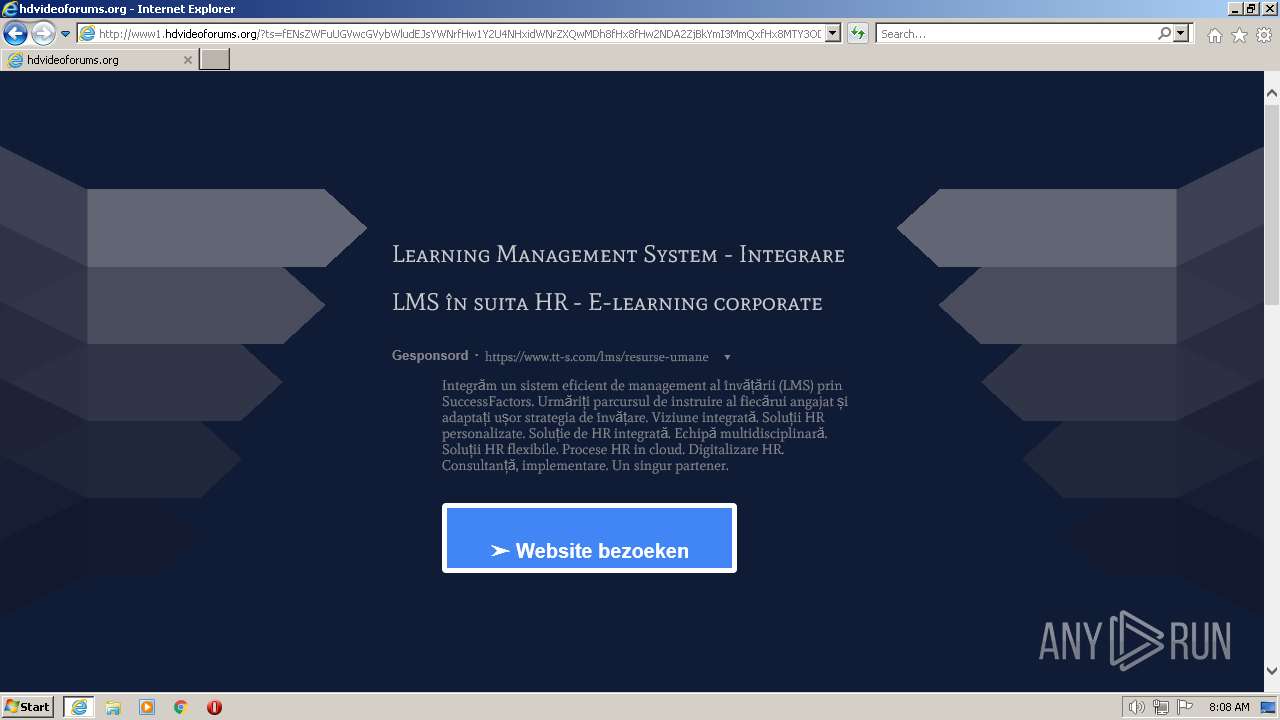Viewport: 1280px width, 720px height.
Task: Click the browser Forward arrow button
Action: 43,33
